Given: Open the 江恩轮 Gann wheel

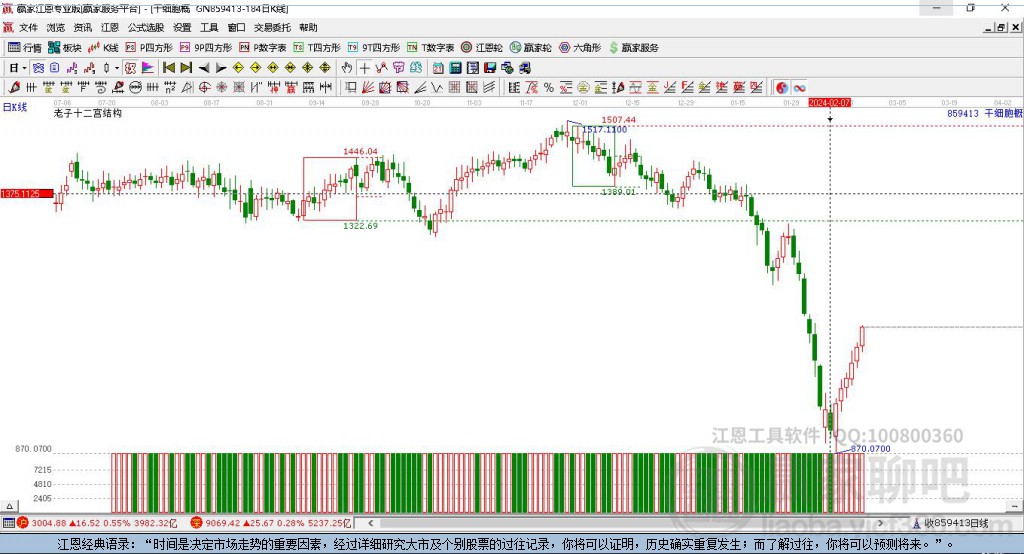Looking at the screenshot, I should point(482,48).
